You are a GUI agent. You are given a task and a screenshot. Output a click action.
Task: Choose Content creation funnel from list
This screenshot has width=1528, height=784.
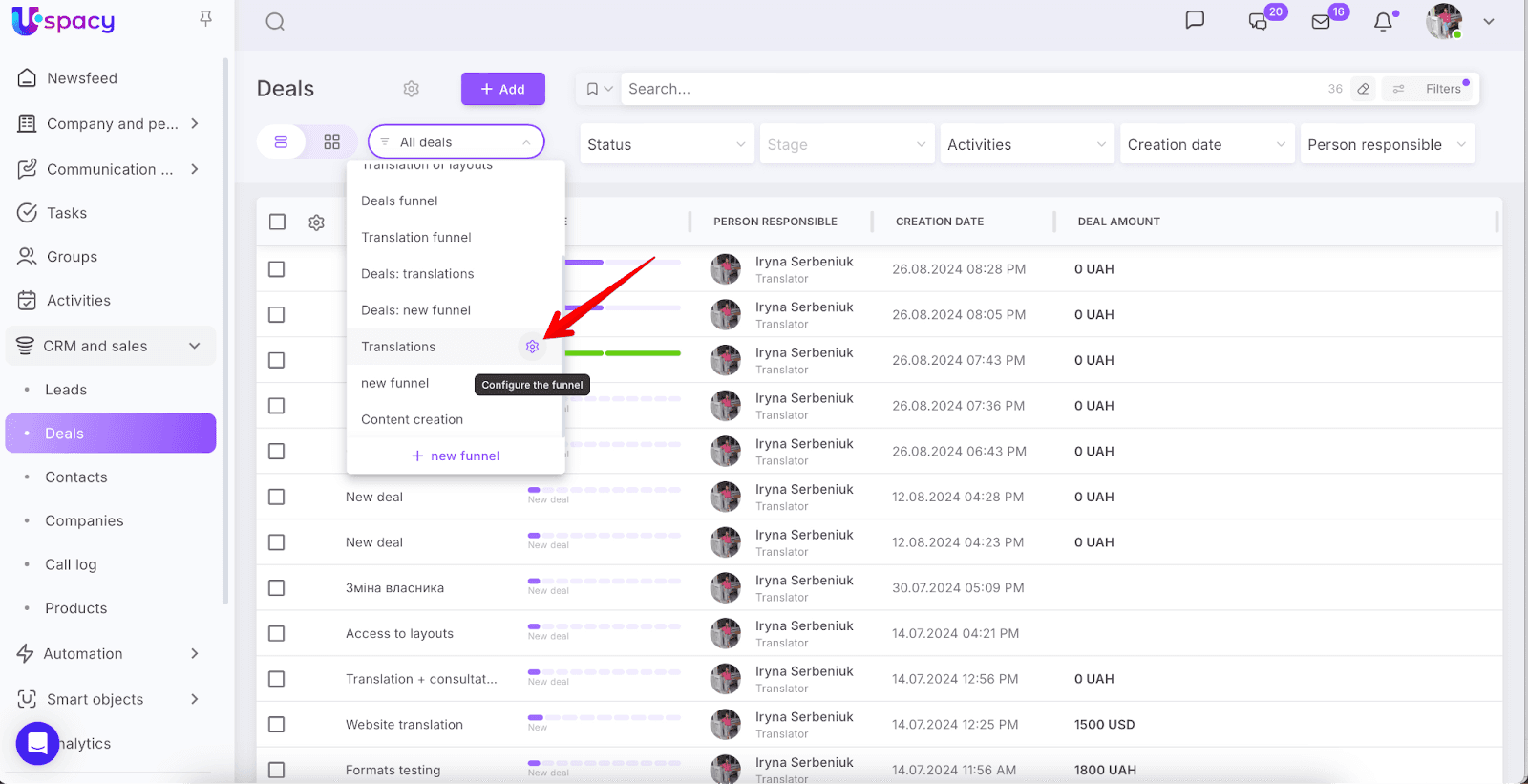click(412, 419)
